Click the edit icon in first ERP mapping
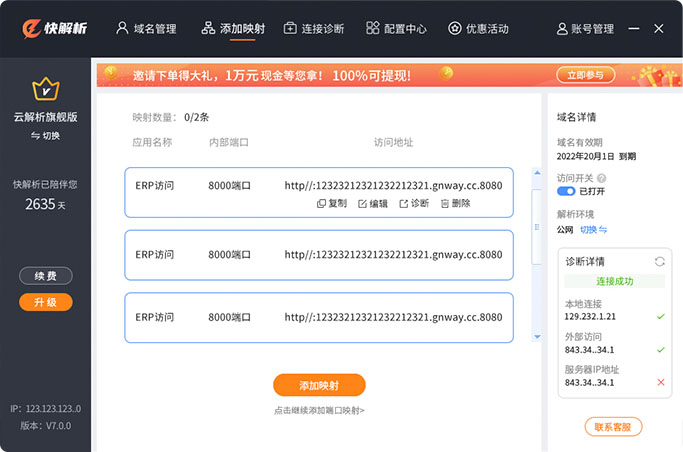Screen dimensions: 683x452 tap(362, 203)
